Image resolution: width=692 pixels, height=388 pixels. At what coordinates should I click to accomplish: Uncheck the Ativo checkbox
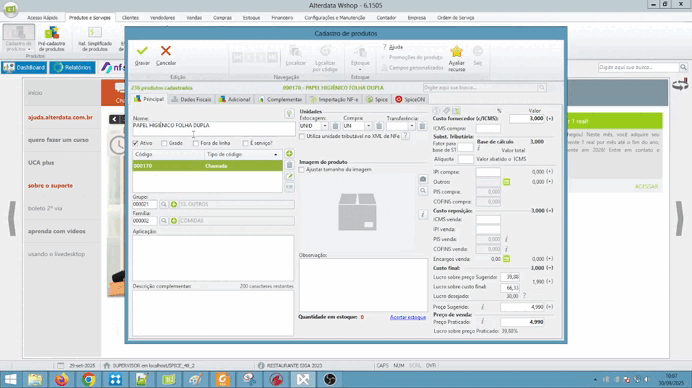(x=135, y=143)
